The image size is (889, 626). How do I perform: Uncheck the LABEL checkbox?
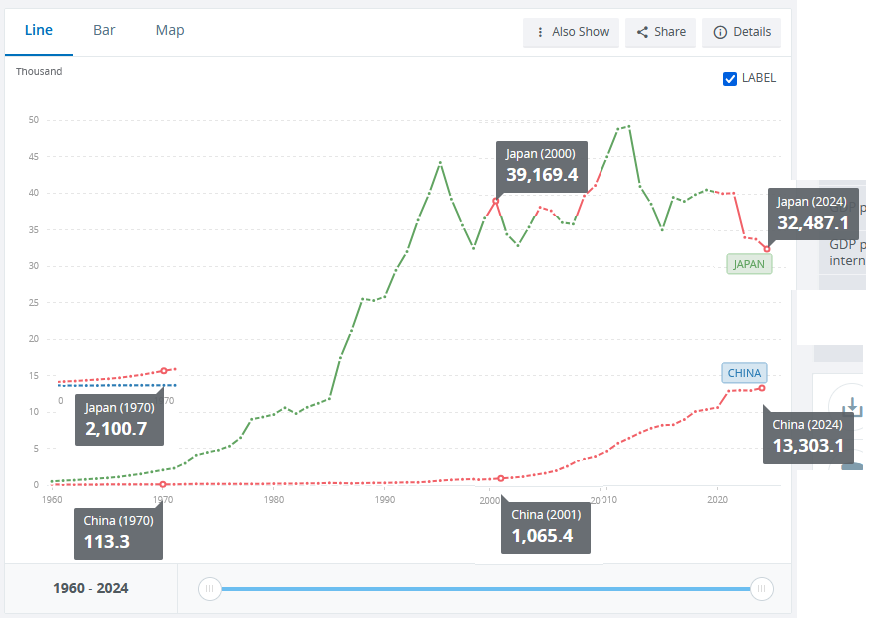730,79
